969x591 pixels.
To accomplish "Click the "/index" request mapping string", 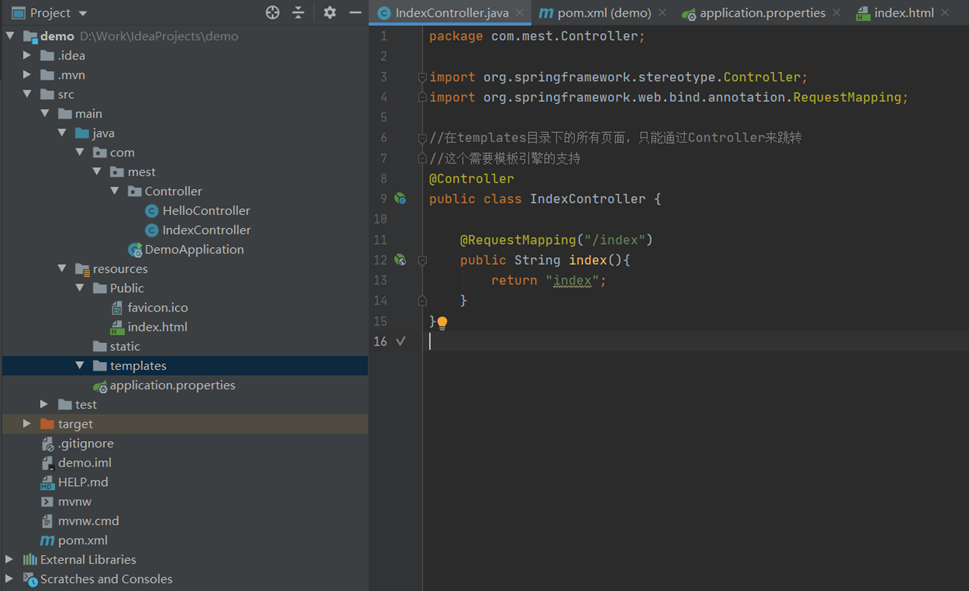I will pyautogui.click(x=615, y=240).
